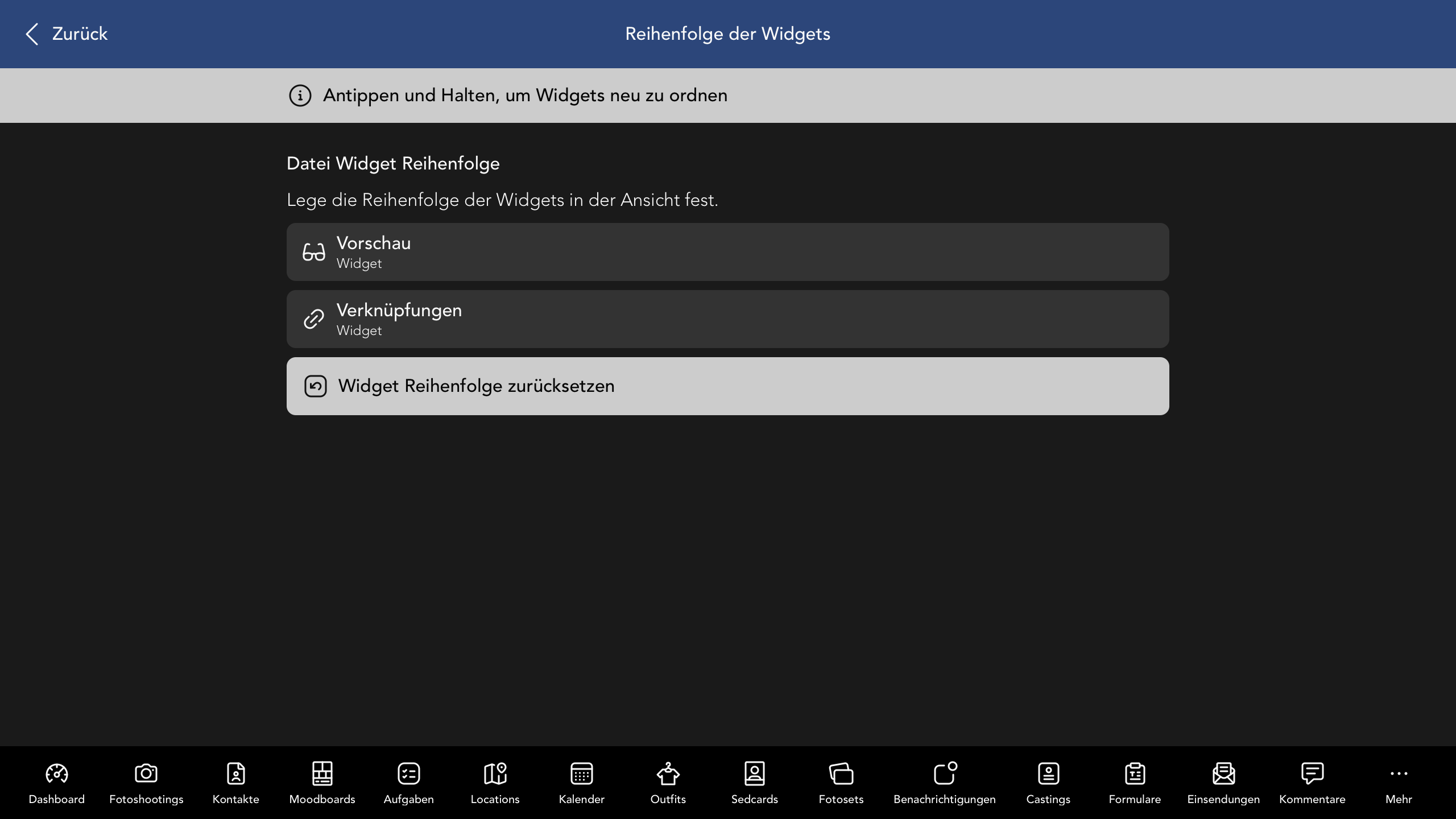Select the Vorschau glasses icon
Viewport: 1456px width, 819px height.
tap(314, 252)
